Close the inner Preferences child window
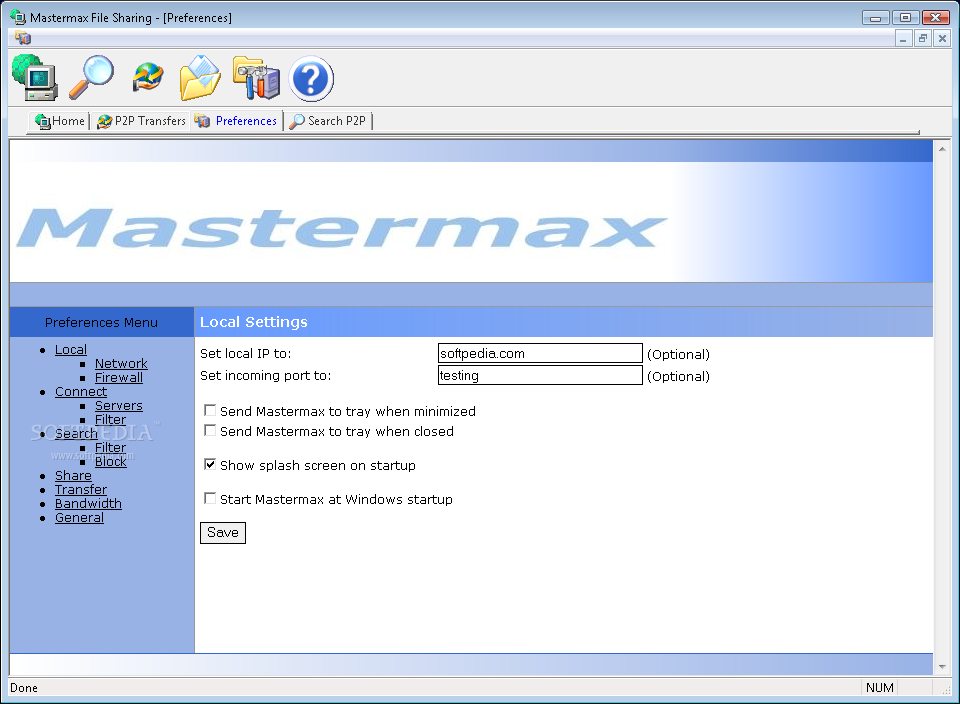Image resolution: width=960 pixels, height=704 pixels. 942,39
